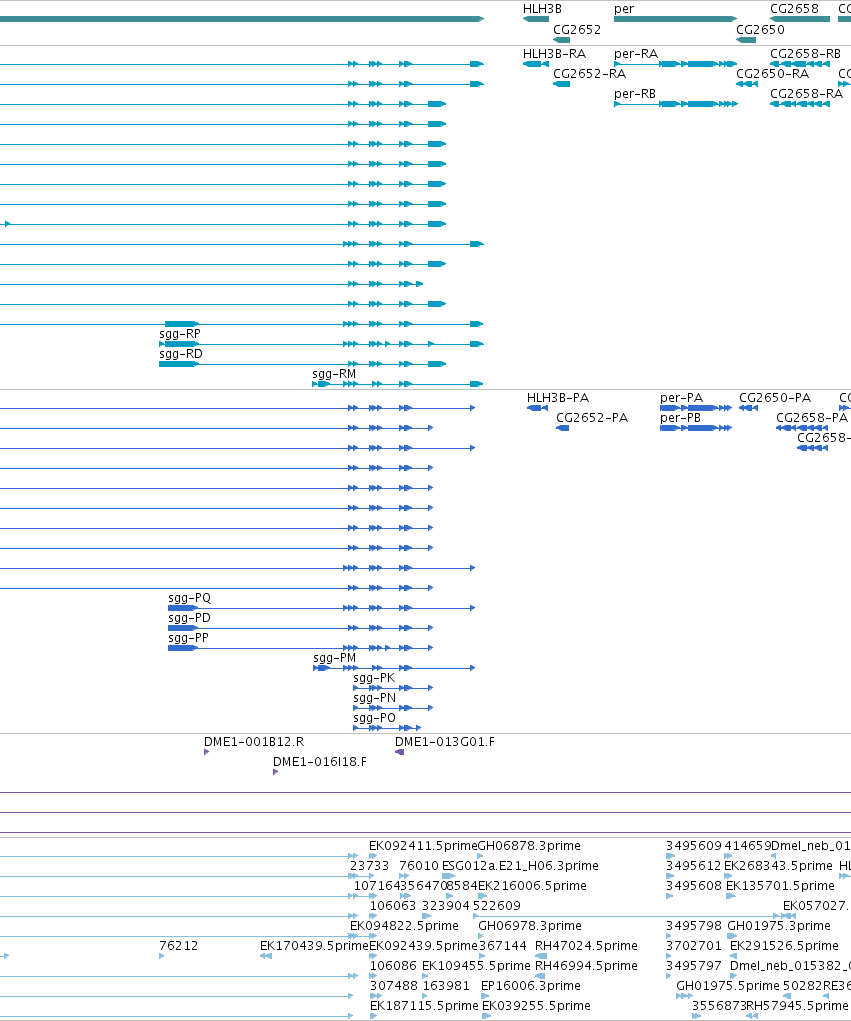Open the HLH3B-RA transcript label
This screenshot has width=851, height=1021.
coord(554,54)
